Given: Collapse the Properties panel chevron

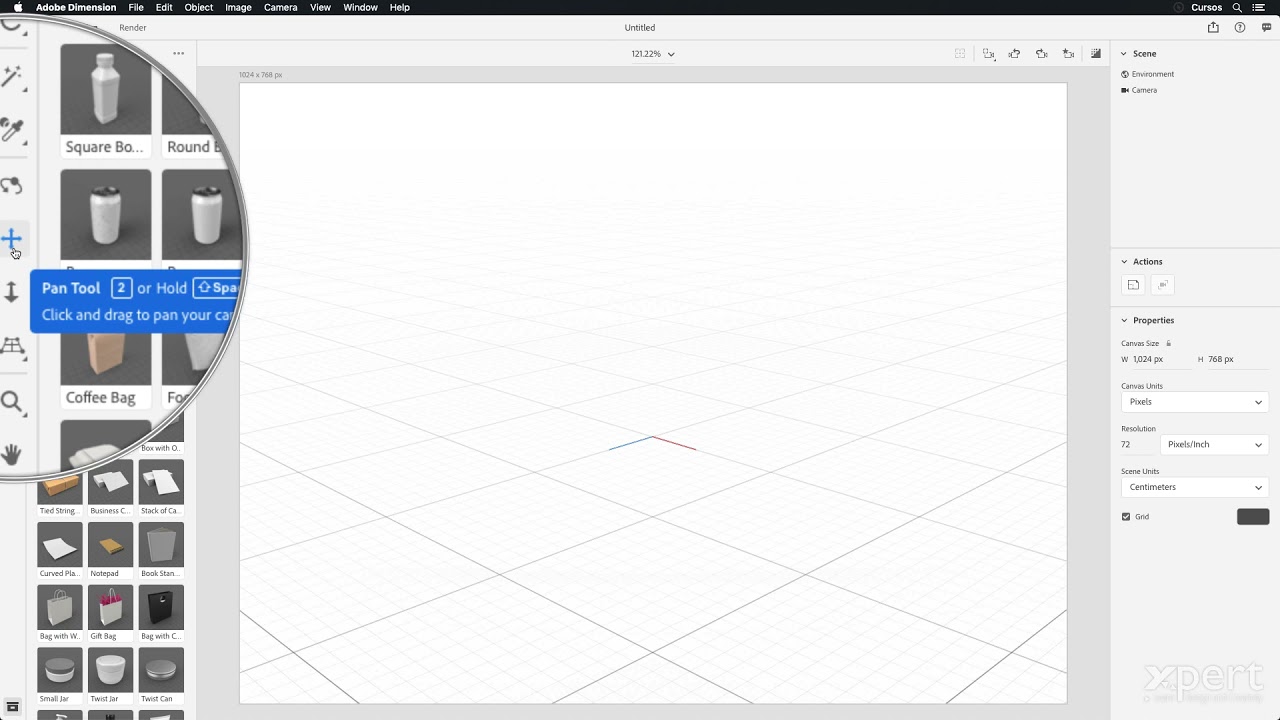Looking at the screenshot, I should (1124, 320).
